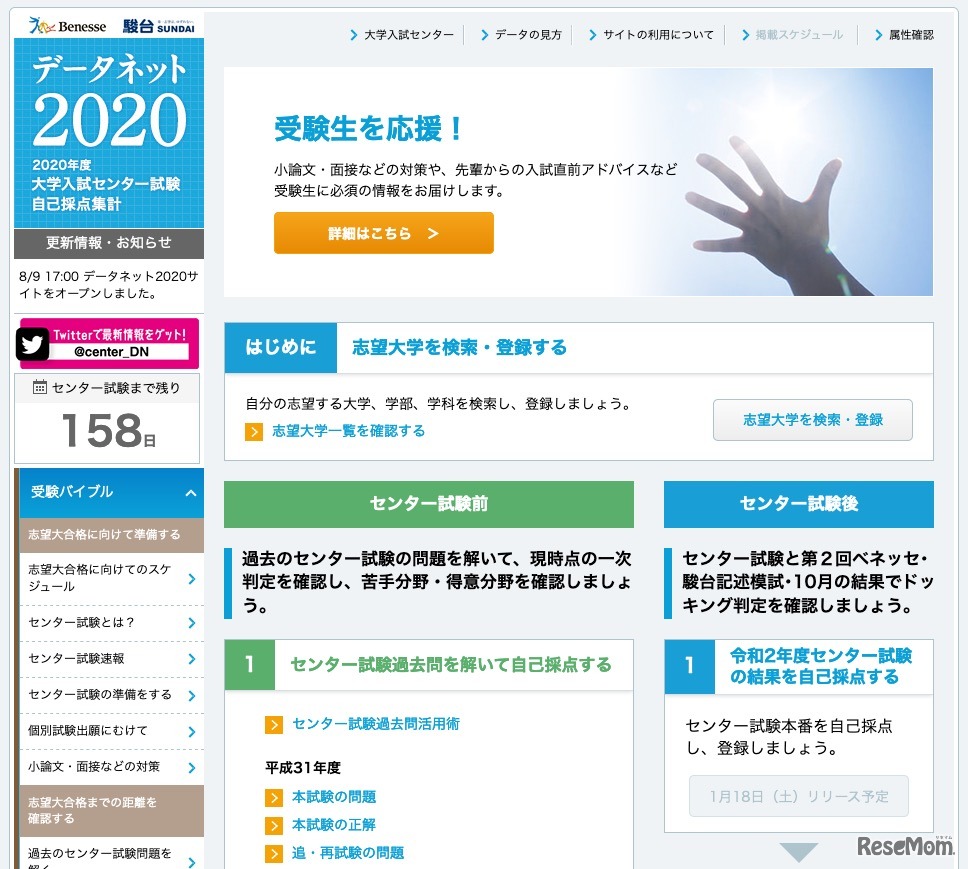Click the orange arrow beside 志望大学一覧を確認する

click(254, 433)
